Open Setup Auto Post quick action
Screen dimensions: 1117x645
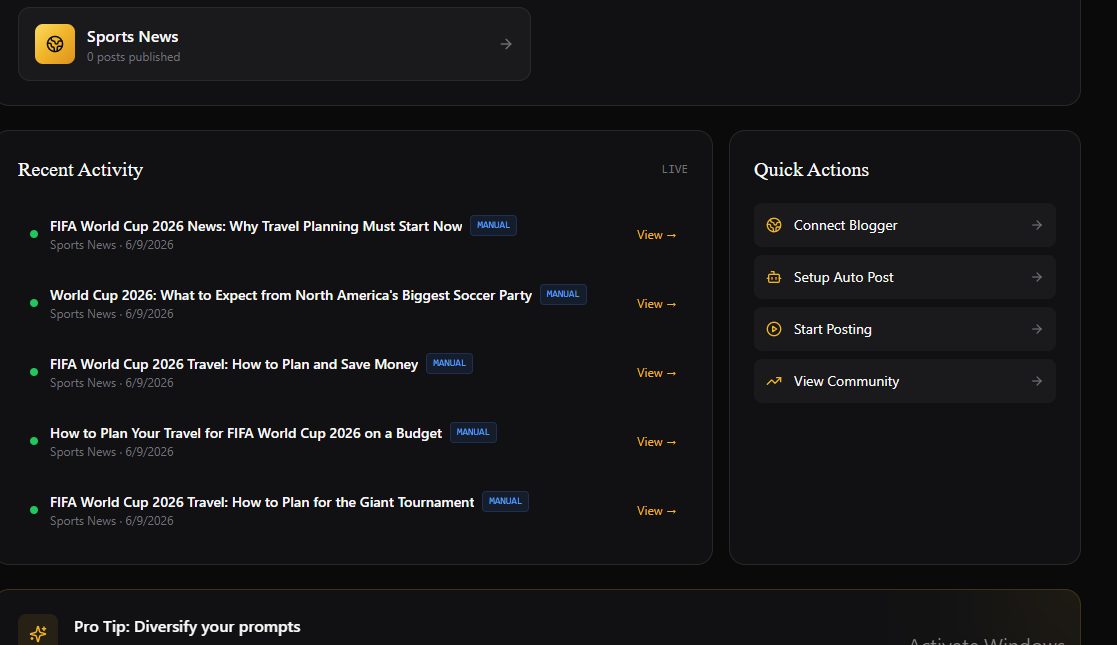coord(905,277)
